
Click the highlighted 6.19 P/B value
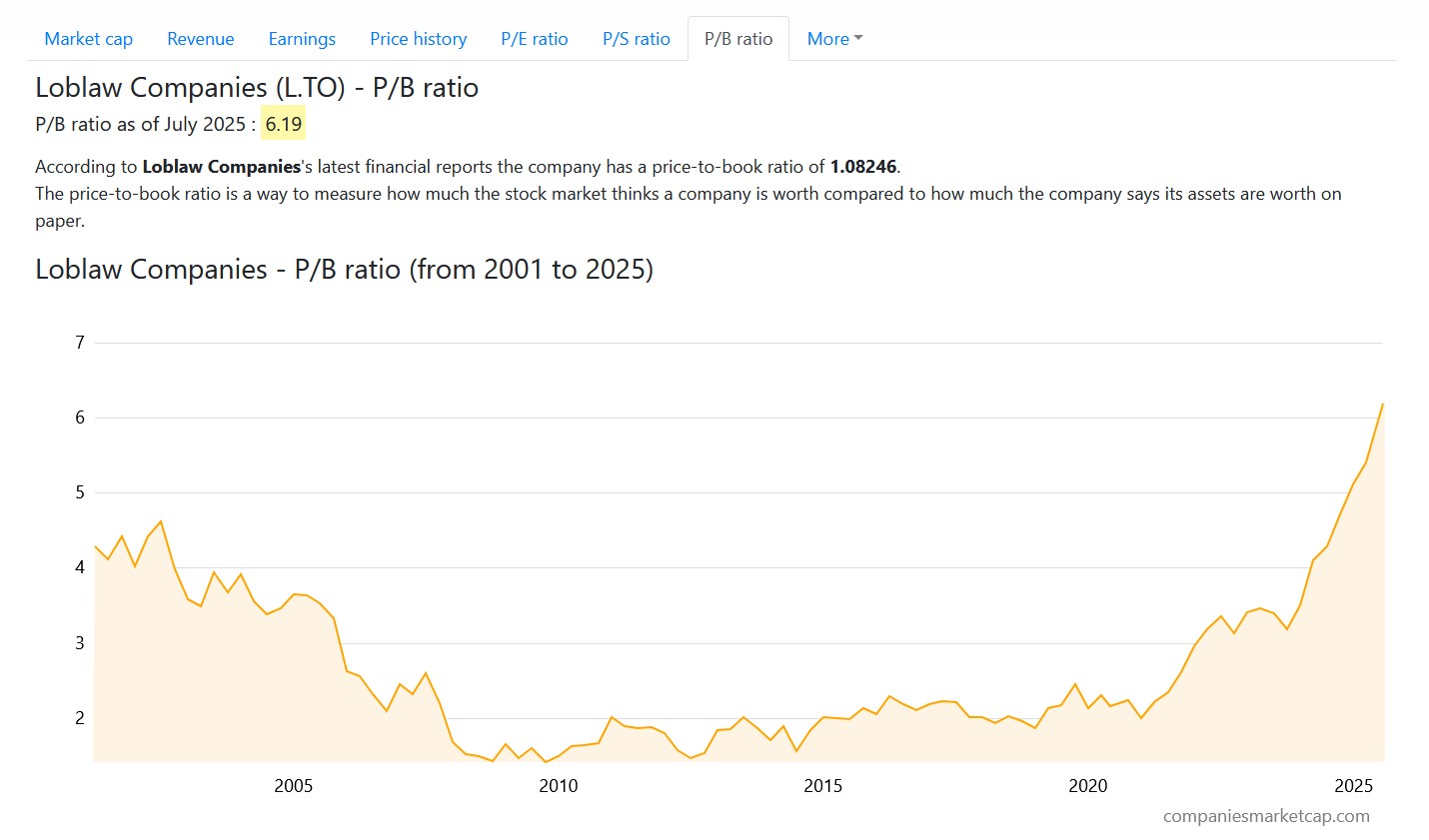(284, 124)
